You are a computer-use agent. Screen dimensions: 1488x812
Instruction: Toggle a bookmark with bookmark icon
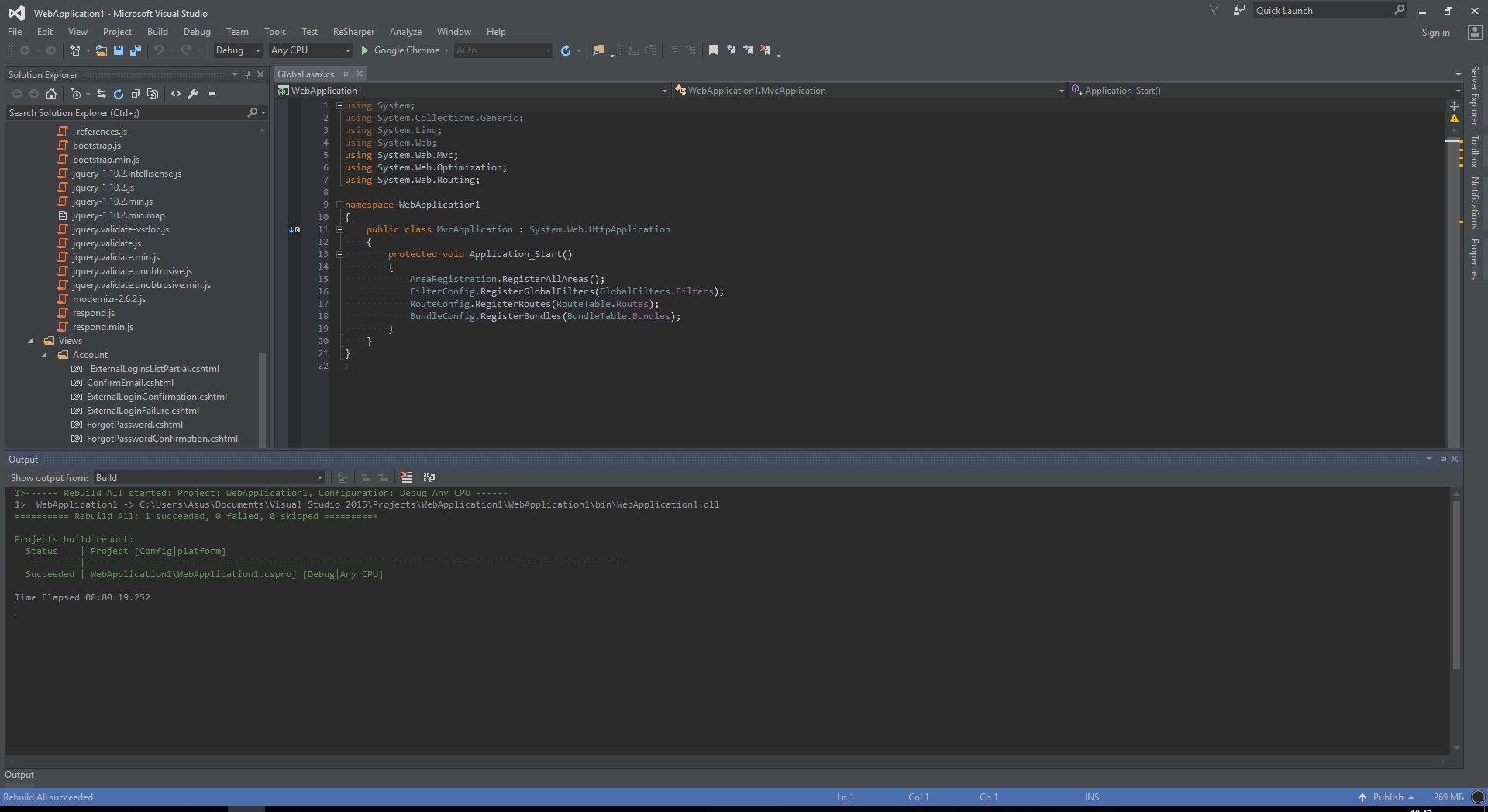tap(713, 50)
